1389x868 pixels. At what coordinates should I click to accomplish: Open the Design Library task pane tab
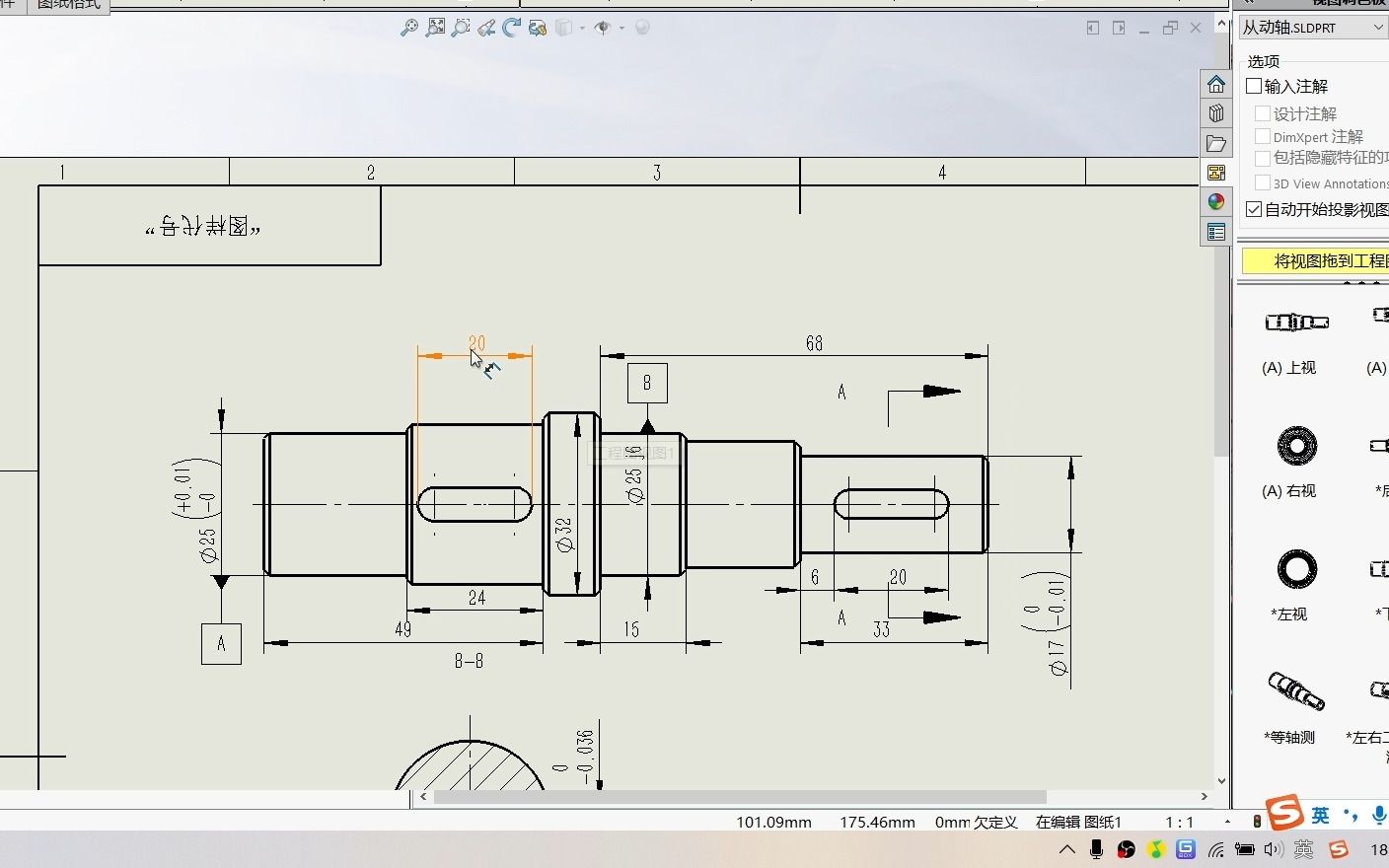point(1216,113)
